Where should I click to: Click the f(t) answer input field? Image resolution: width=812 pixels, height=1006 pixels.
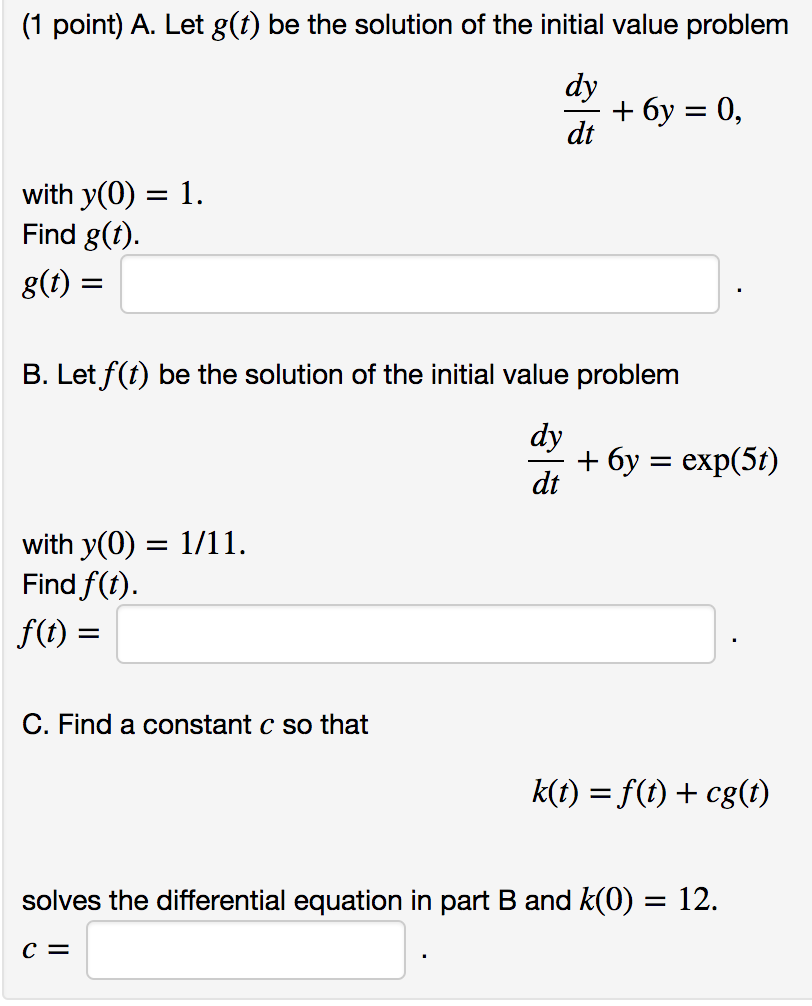417,634
